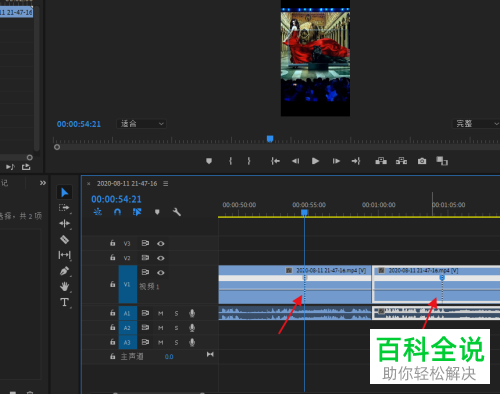Viewport: 500px width, 394px height.
Task: Select the Track Select Forward tool
Action: click(x=64, y=208)
